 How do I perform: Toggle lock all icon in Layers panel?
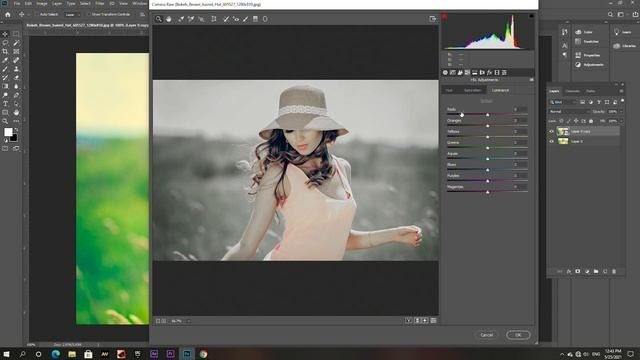pyautogui.click(x=591, y=121)
